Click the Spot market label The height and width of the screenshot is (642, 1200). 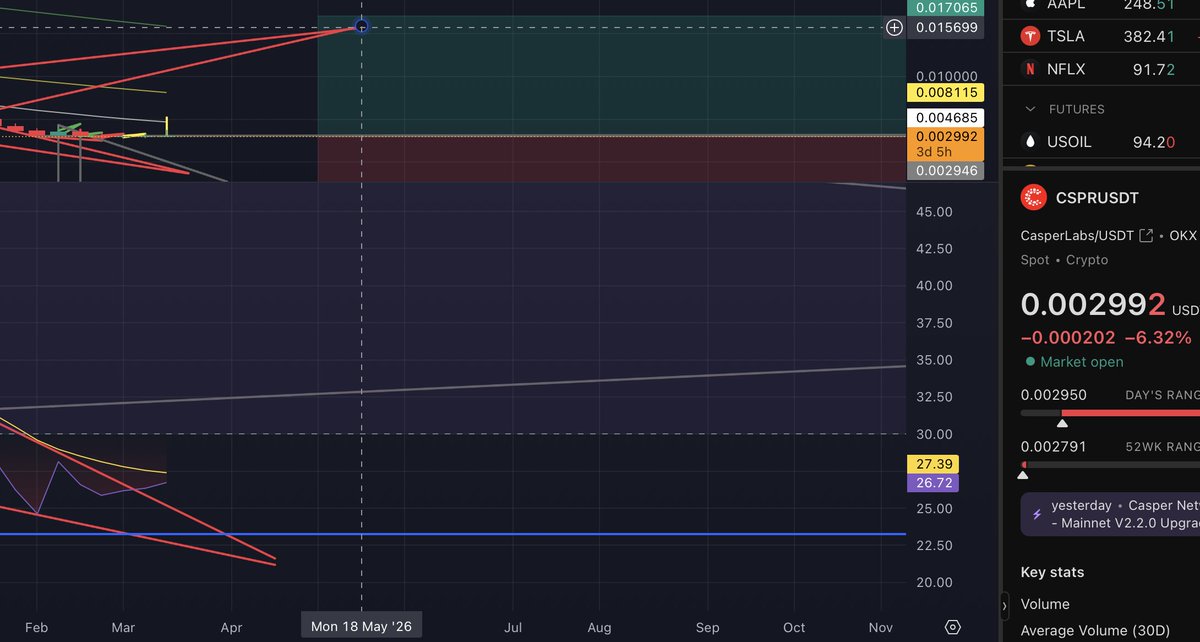[1033, 259]
